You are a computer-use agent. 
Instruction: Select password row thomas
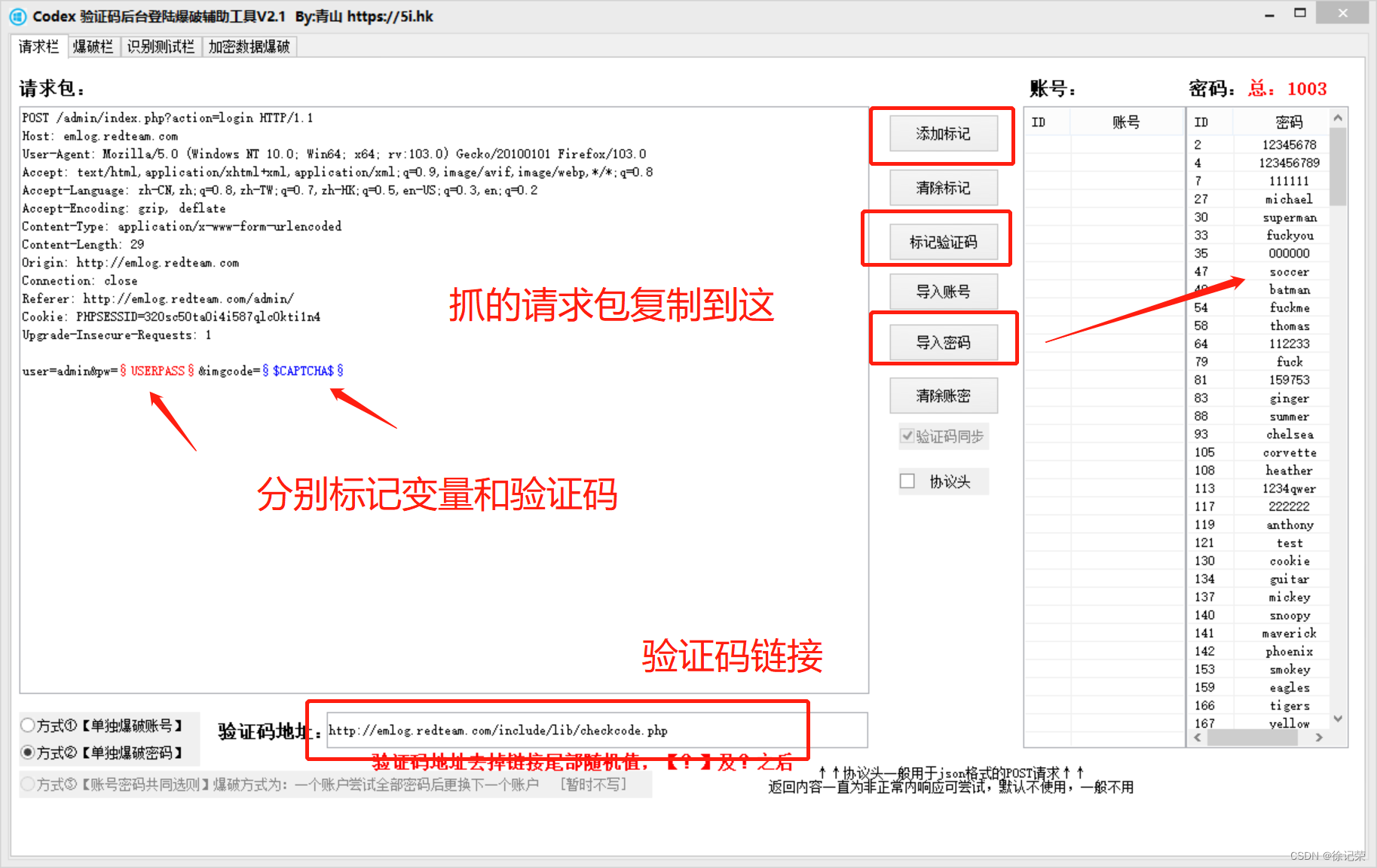(x=1259, y=325)
